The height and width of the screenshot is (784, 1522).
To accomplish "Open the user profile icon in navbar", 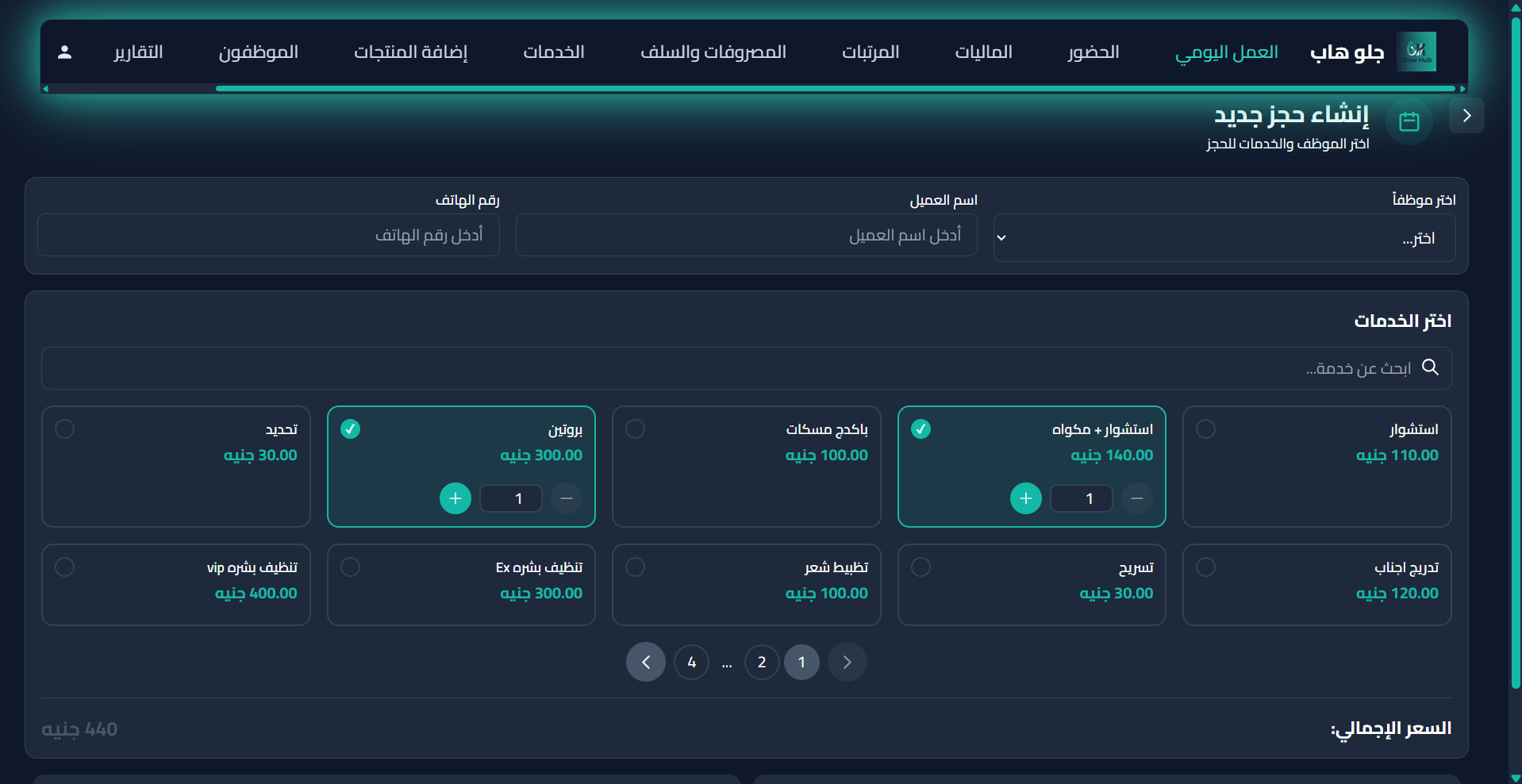I will (65, 52).
